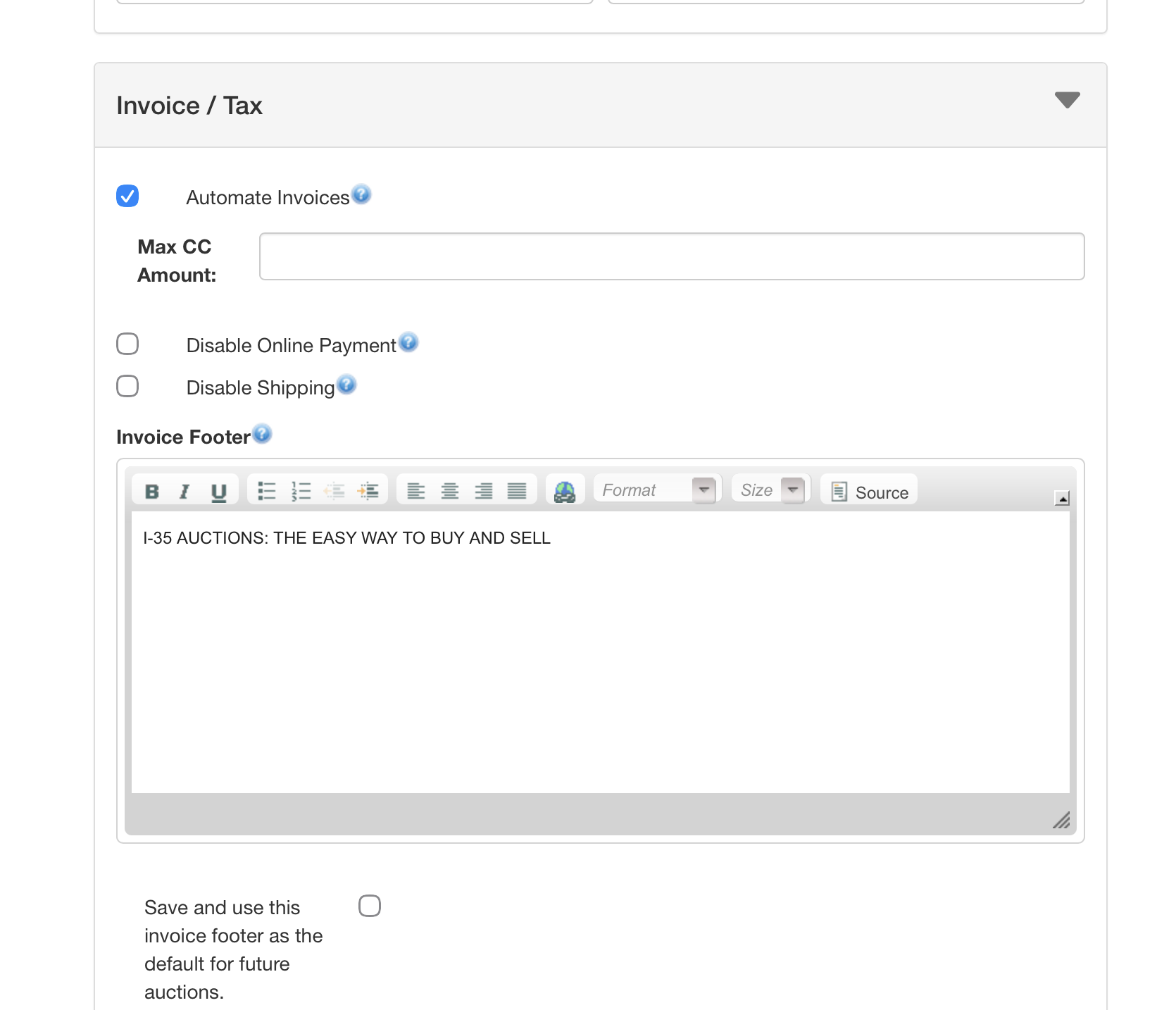
Task: Insert a link with globe icon
Action: [x=565, y=491]
